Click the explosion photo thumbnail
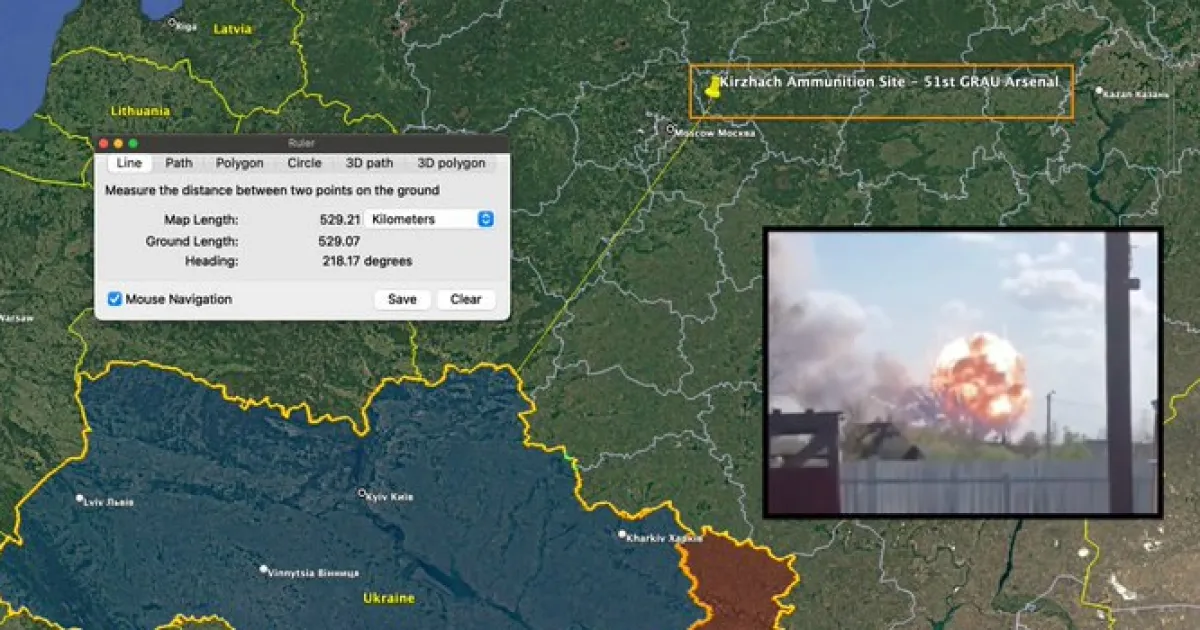 962,372
